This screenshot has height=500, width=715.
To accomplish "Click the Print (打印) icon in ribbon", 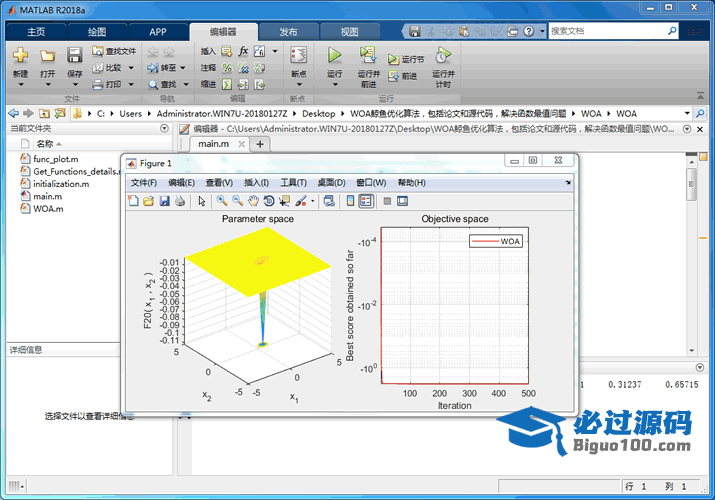I will click(98, 84).
